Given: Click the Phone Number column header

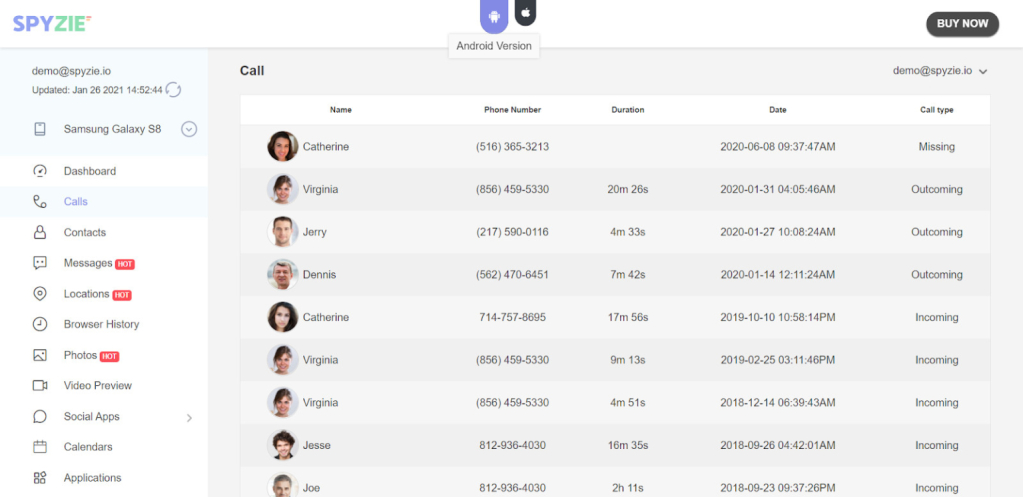Looking at the screenshot, I should pyautogui.click(x=512, y=110).
